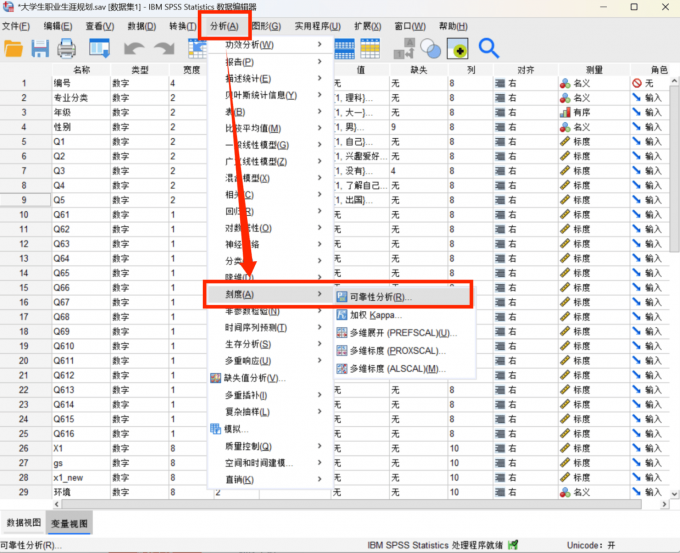This screenshot has height=553, width=680.
Task: Click the vertical scrollbar down arrow
Action: (x=674, y=494)
